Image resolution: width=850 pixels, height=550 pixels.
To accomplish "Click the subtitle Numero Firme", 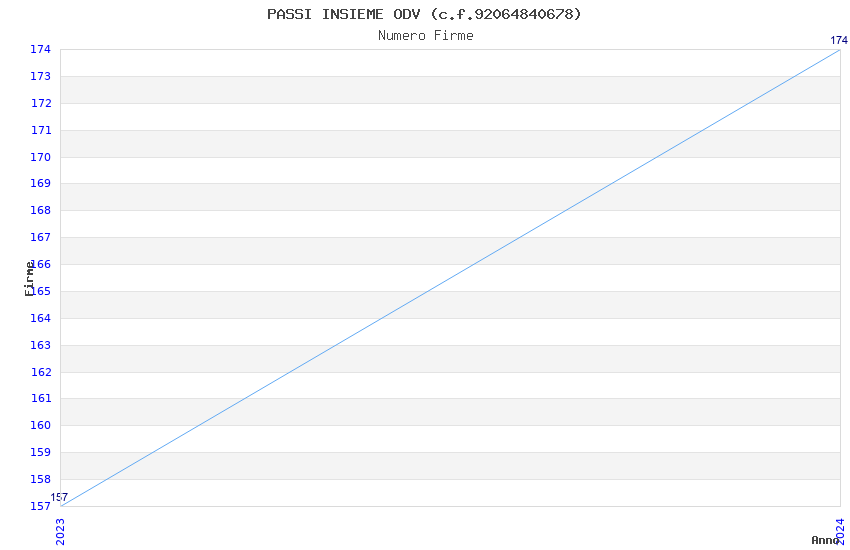I will (426, 36).
